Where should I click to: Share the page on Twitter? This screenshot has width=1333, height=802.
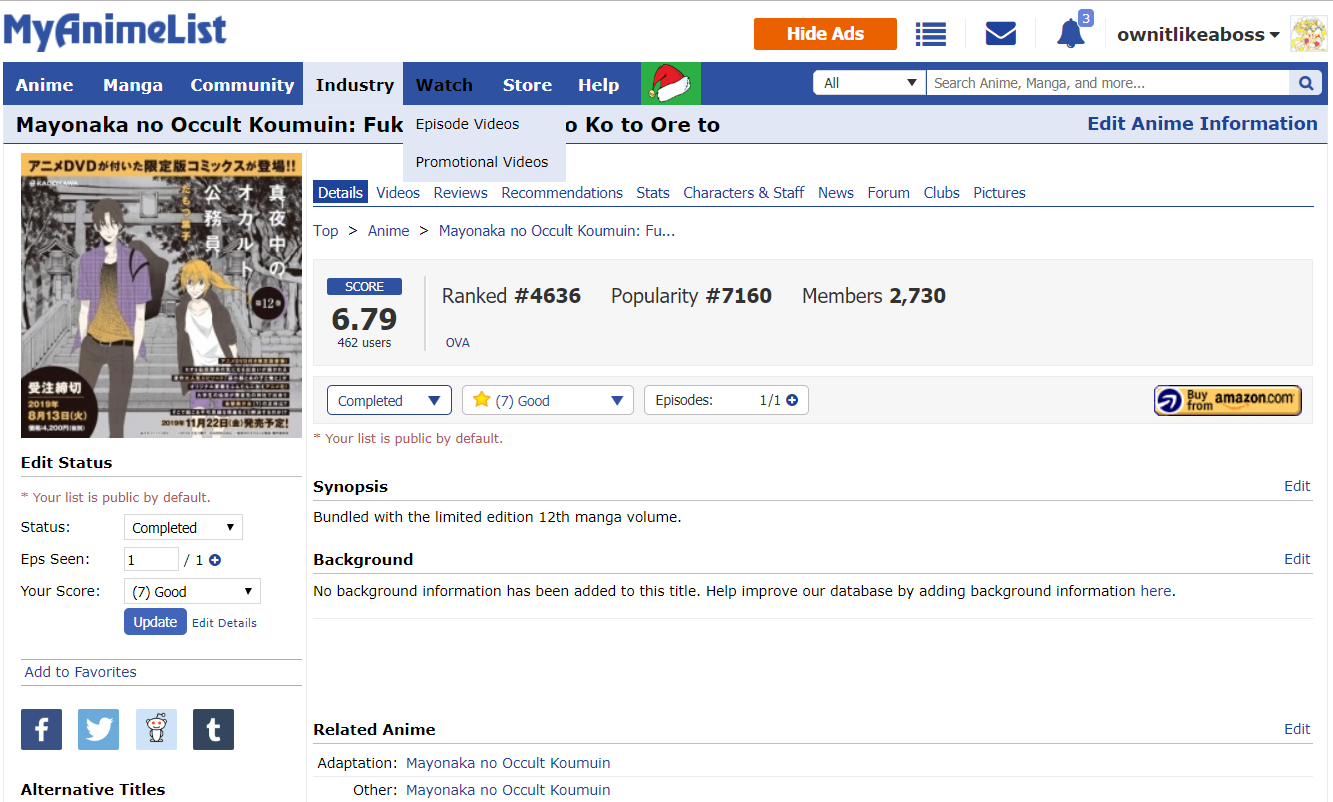[99, 730]
